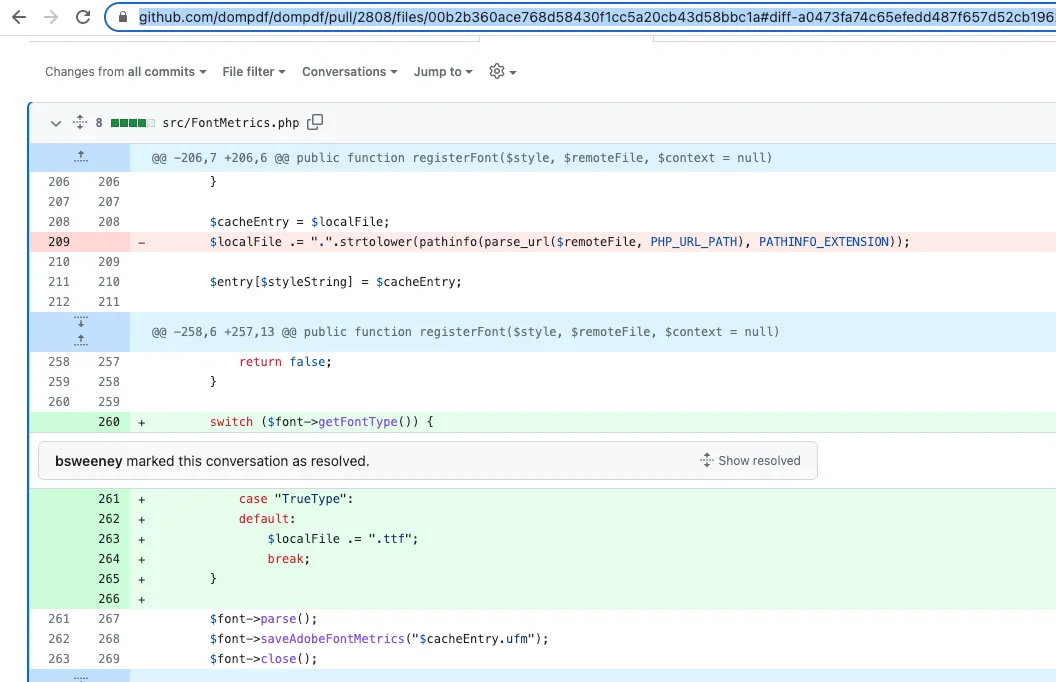Copy the src/FontMetrics.php file path

pyautogui.click(x=315, y=123)
